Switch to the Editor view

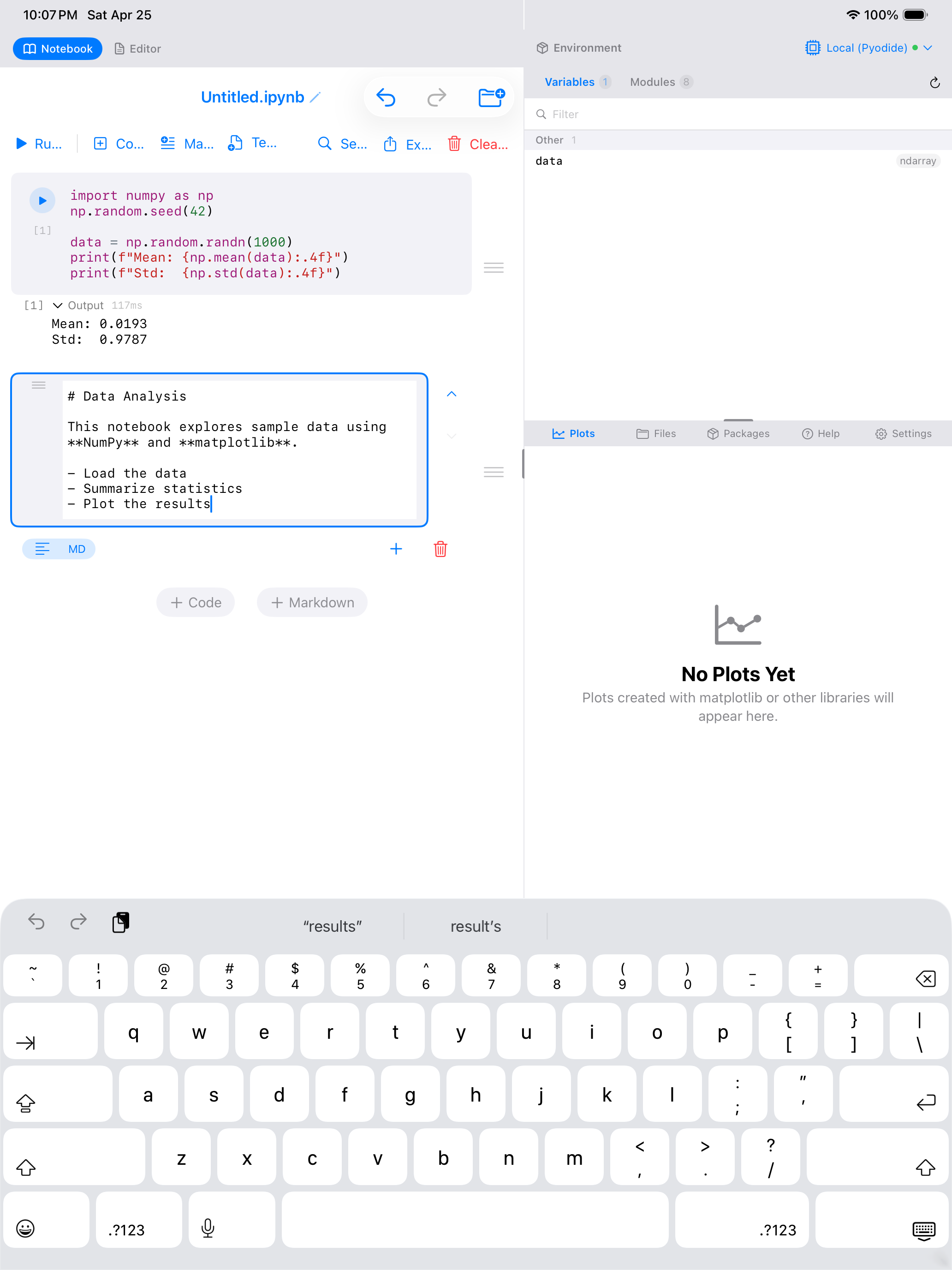(x=138, y=49)
